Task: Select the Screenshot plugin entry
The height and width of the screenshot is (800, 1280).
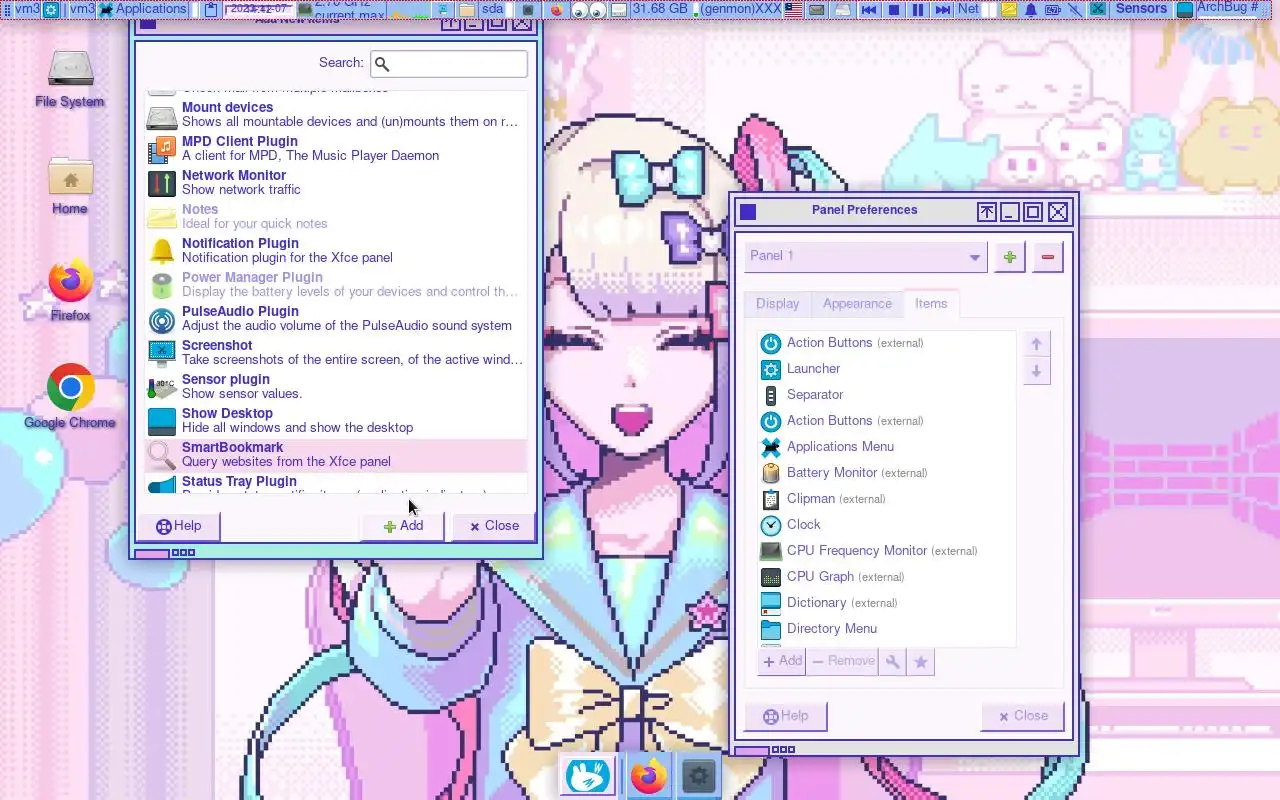Action: point(336,352)
